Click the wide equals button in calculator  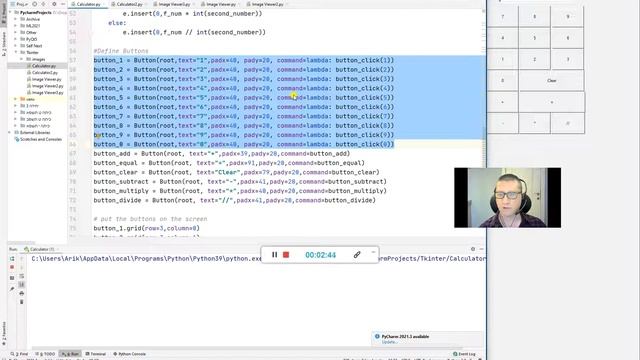click(551, 102)
